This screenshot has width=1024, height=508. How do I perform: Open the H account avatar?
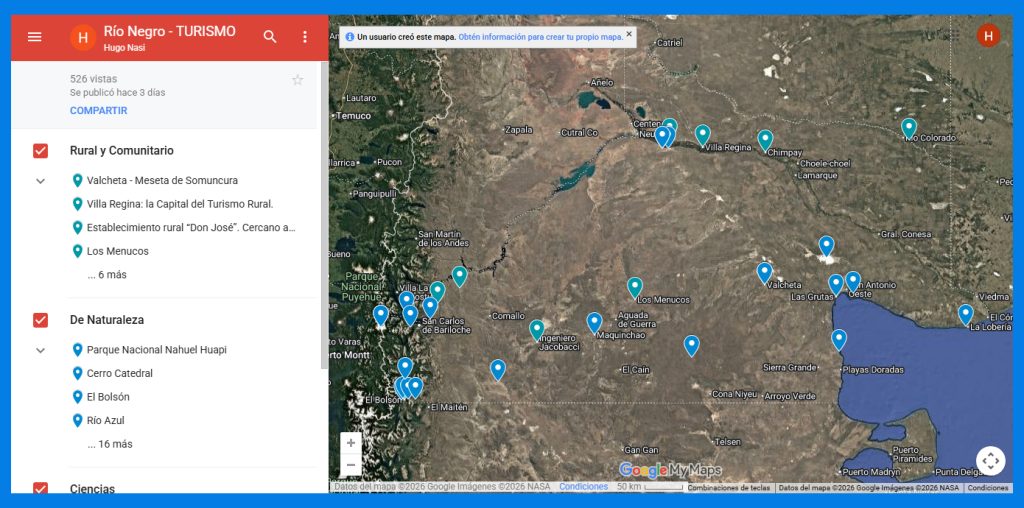[x=988, y=36]
